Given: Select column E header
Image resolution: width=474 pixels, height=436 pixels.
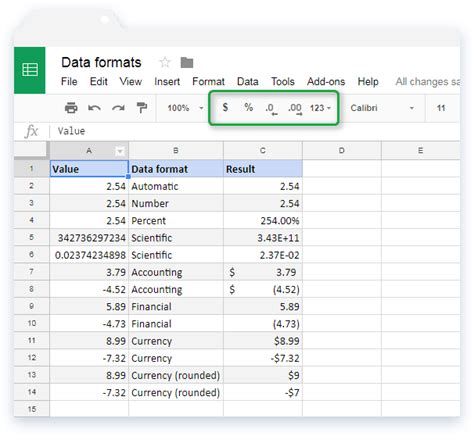Looking at the screenshot, I should click(421, 151).
